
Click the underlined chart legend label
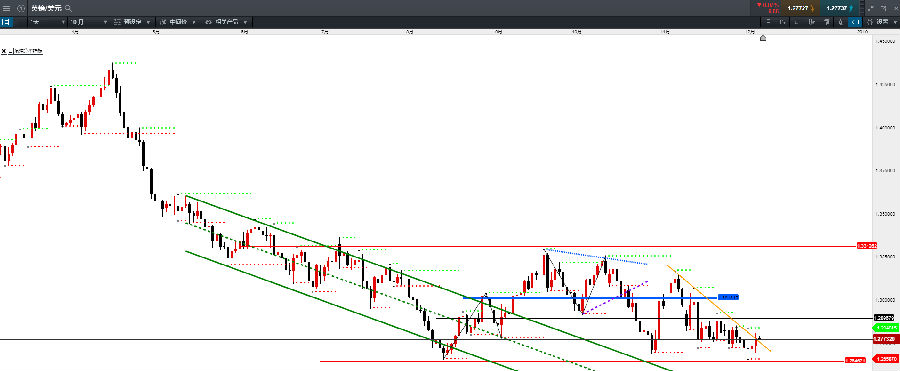click(x=29, y=51)
